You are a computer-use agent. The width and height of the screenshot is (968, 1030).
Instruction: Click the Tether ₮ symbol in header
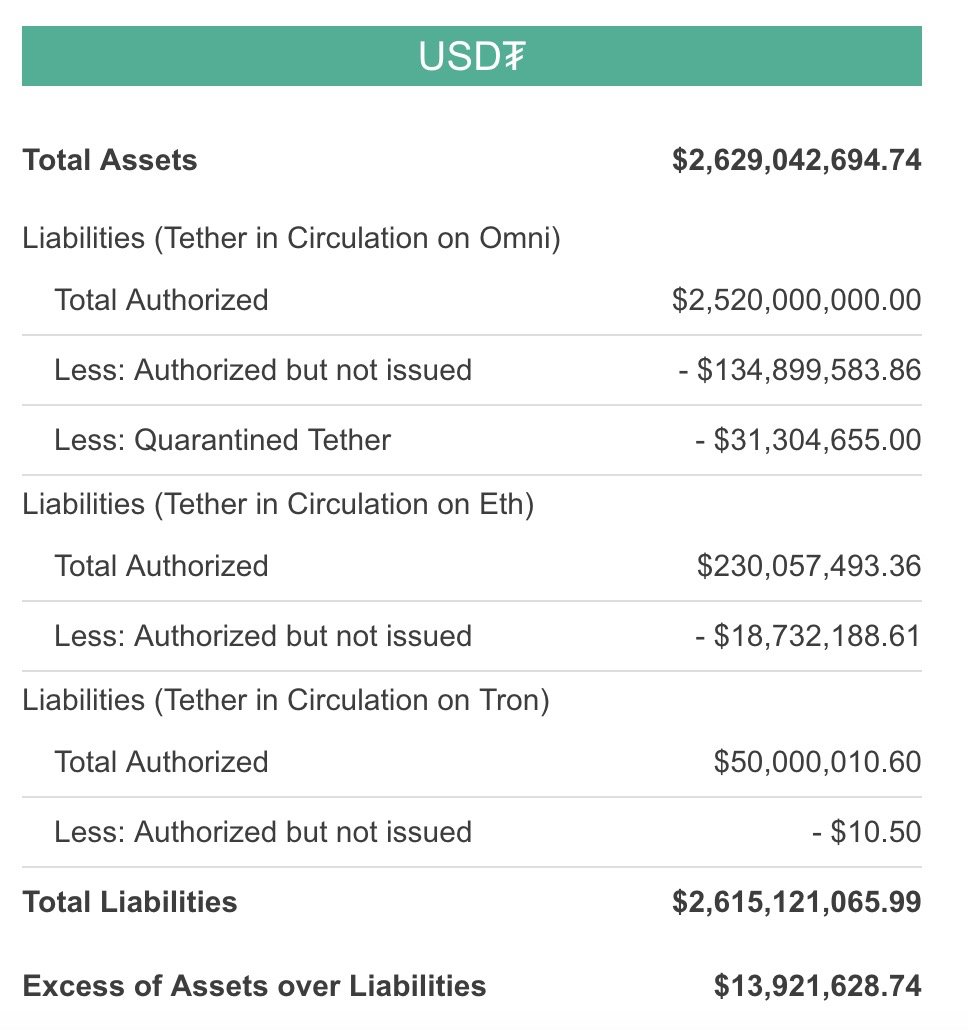point(514,56)
